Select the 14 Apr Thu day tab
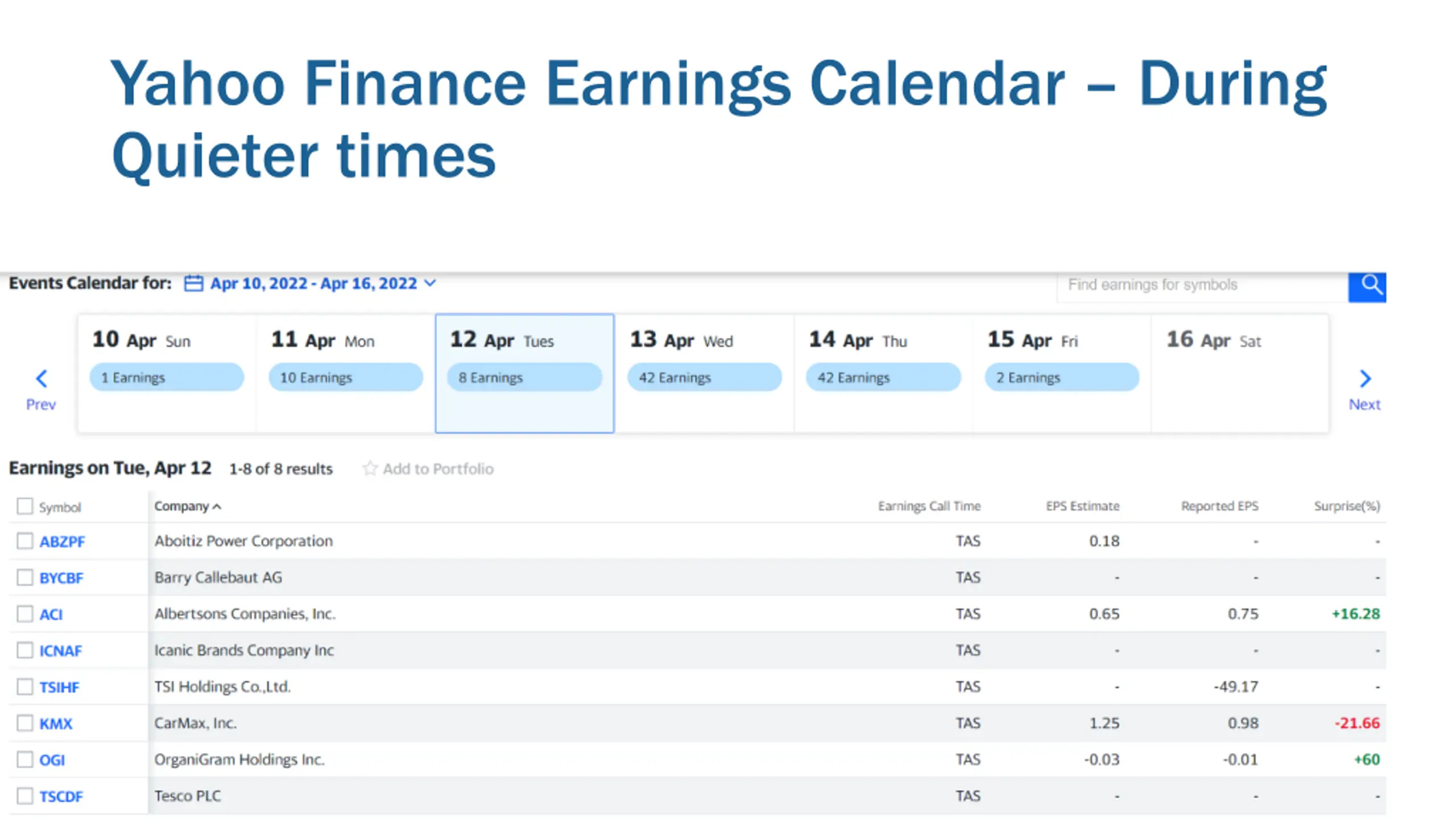The height and width of the screenshot is (819, 1456). [883, 373]
